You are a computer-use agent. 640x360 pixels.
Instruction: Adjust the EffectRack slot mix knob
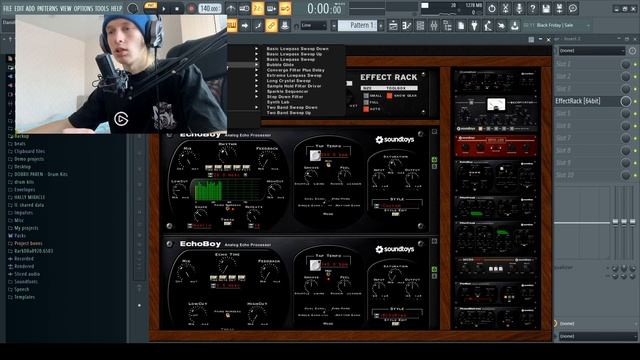[x=625, y=101]
